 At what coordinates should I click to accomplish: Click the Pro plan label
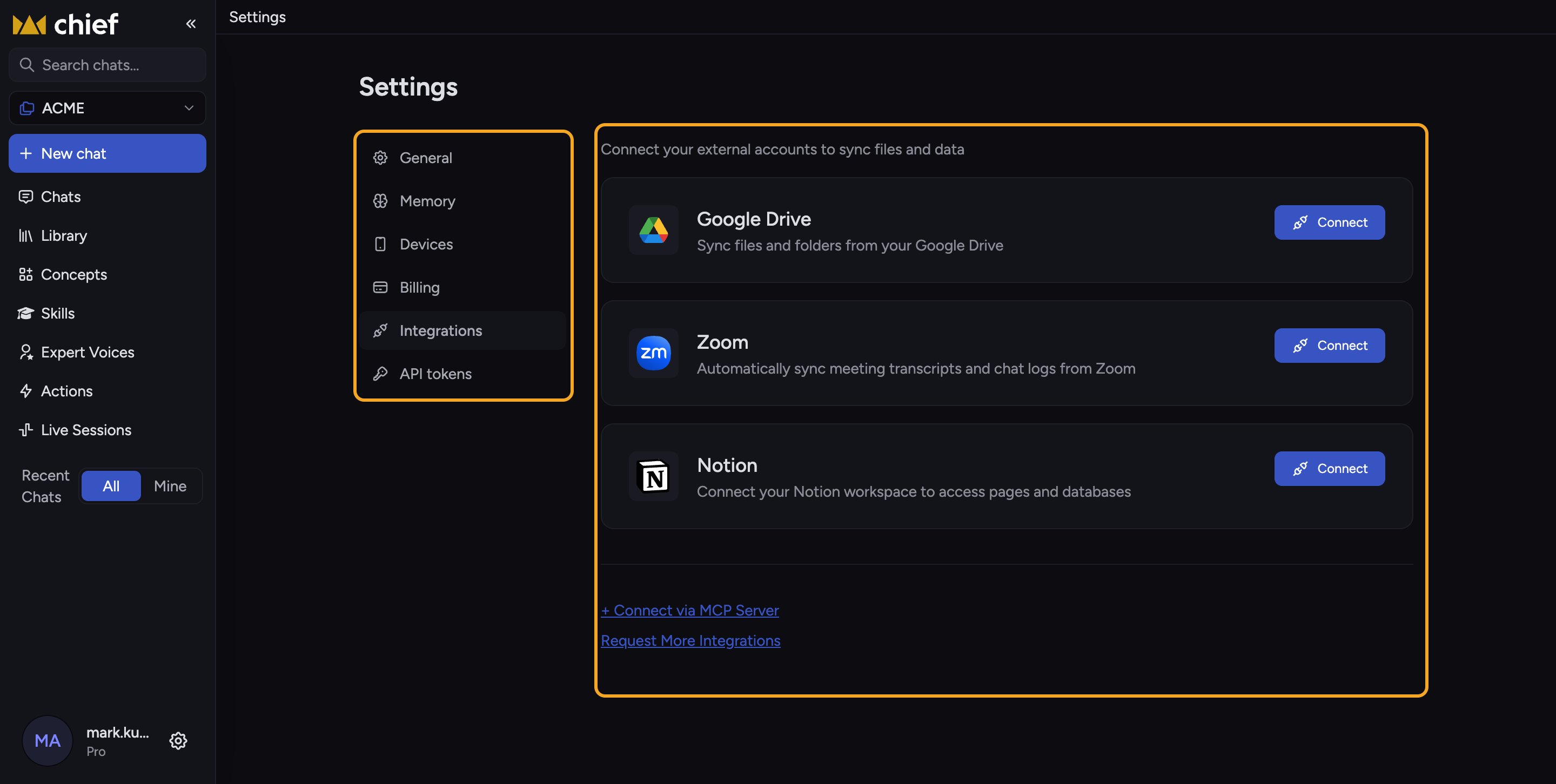[96, 752]
